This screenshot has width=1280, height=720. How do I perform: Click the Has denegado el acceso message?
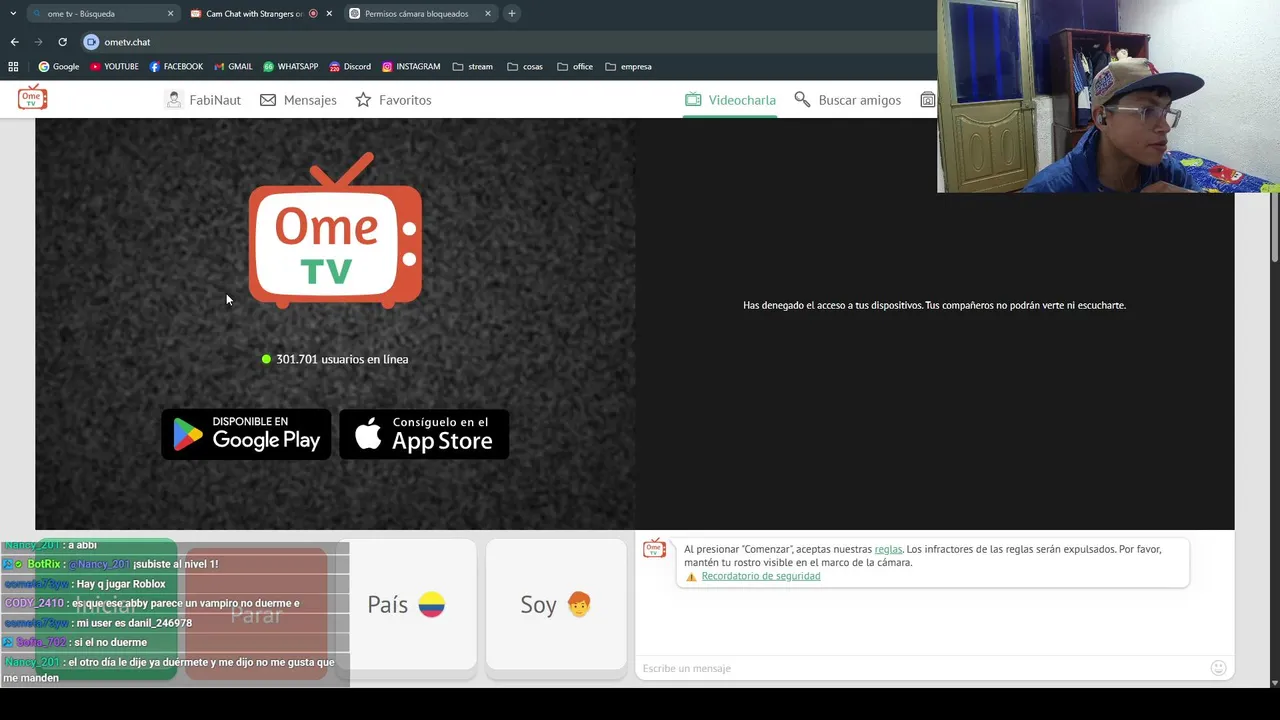[x=934, y=305]
